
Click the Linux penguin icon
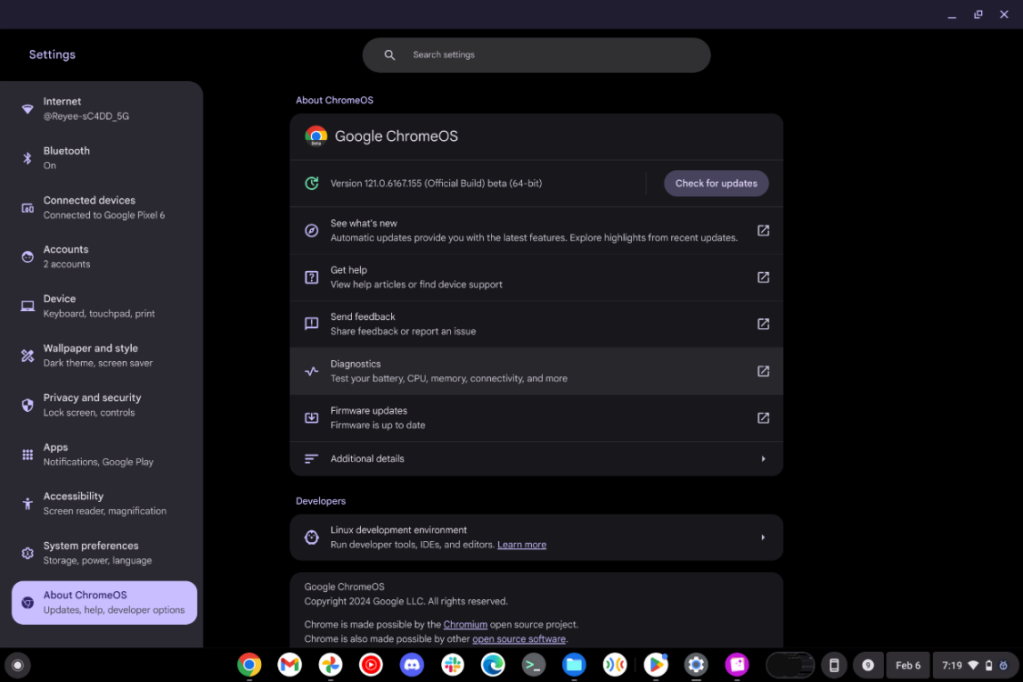pos(311,537)
